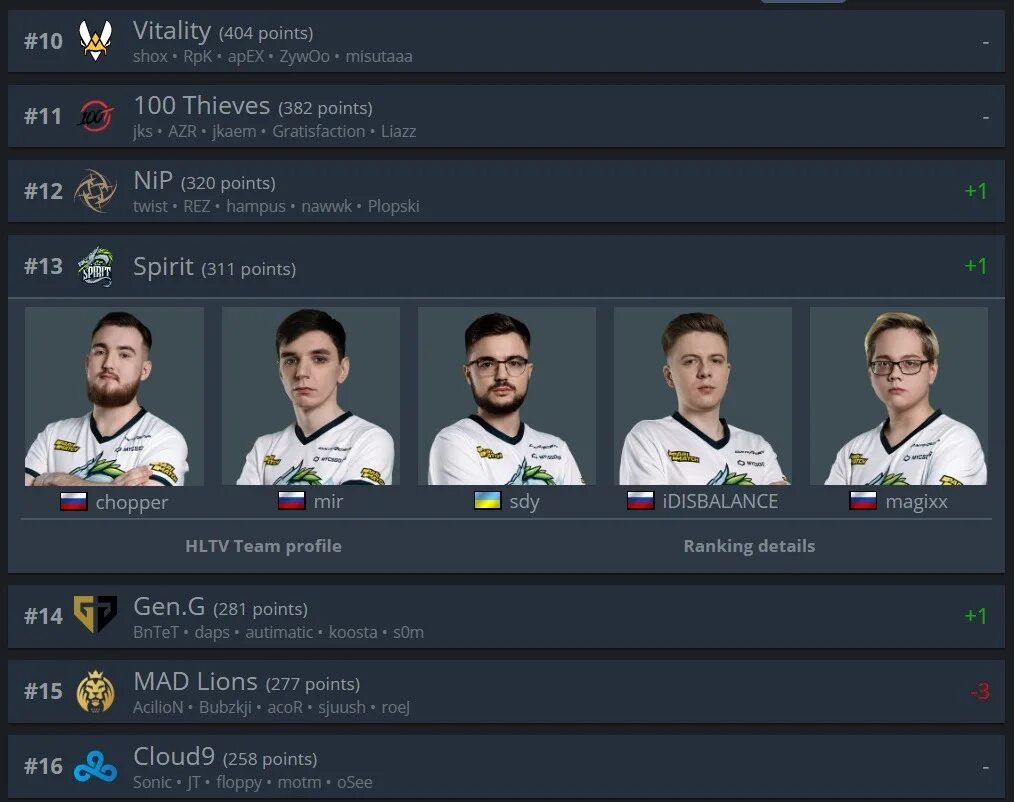Click the MAD Lions lion logo
Image resolution: width=1015 pixels, height=802 pixels.
(x=95, y=691)
